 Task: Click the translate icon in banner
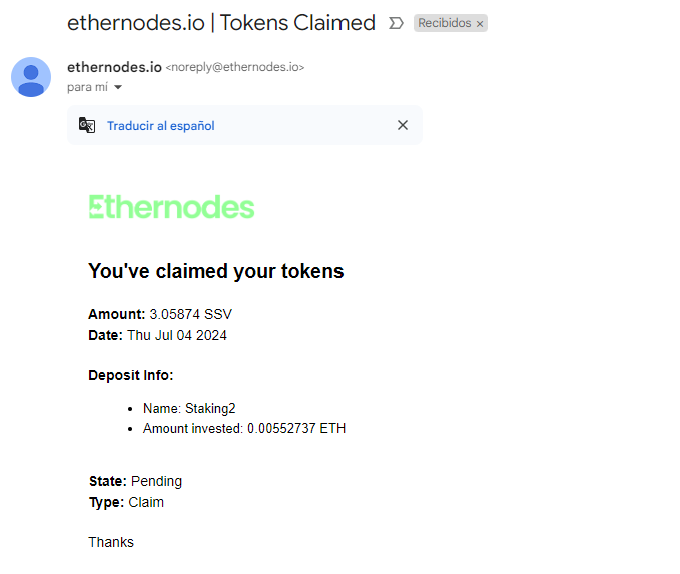tap(87, 125)
